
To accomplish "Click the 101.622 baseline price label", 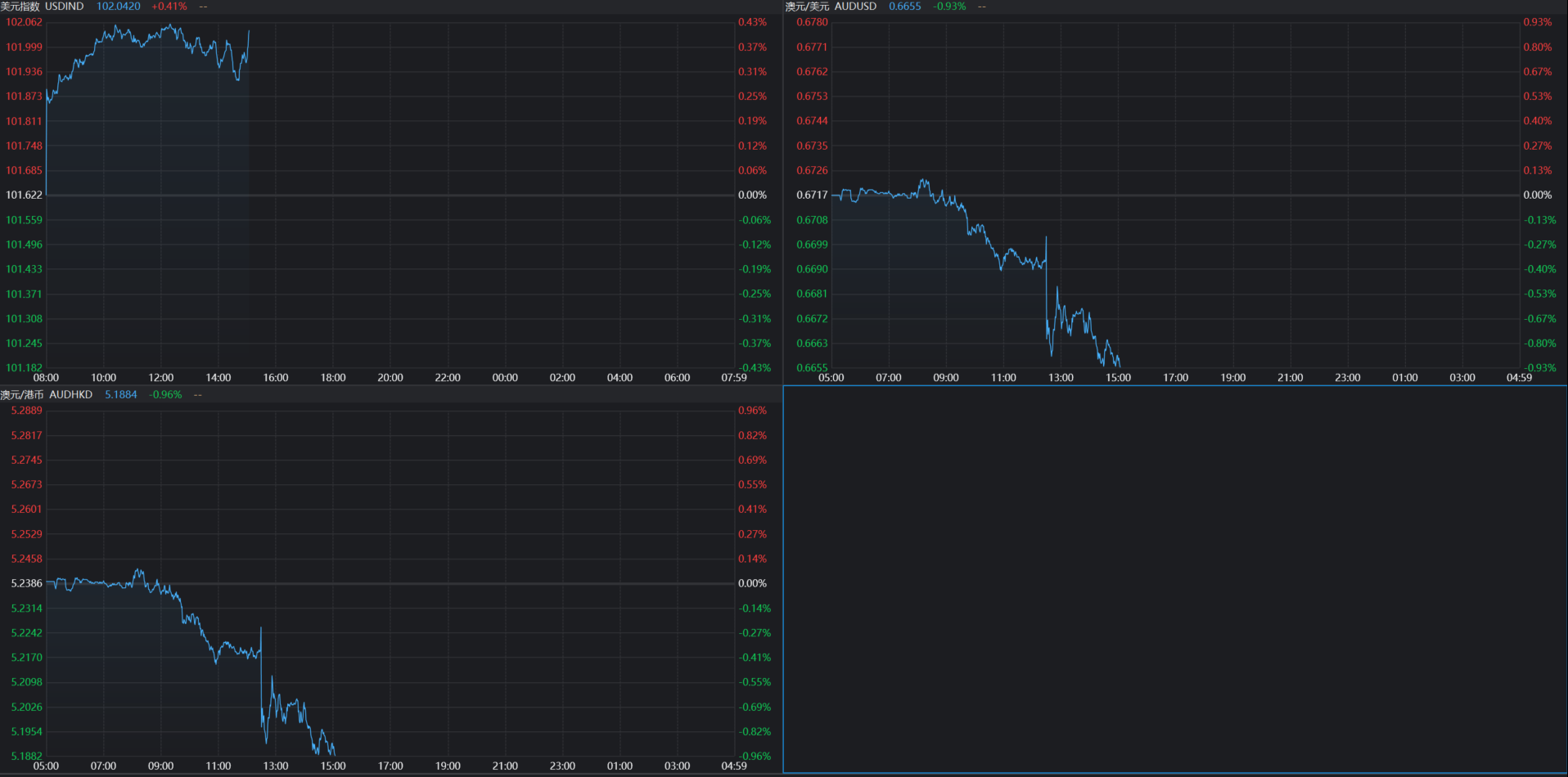I will [x=24, y=195].
